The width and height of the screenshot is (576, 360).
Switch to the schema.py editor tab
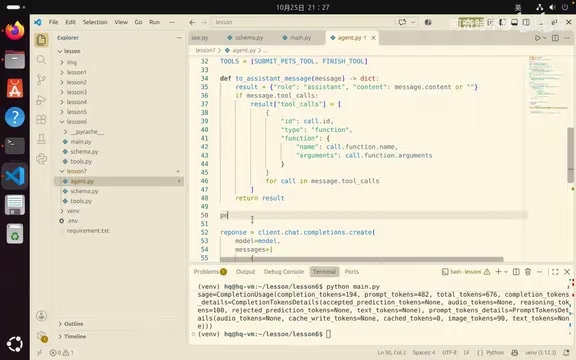click(x=245, y=38)
